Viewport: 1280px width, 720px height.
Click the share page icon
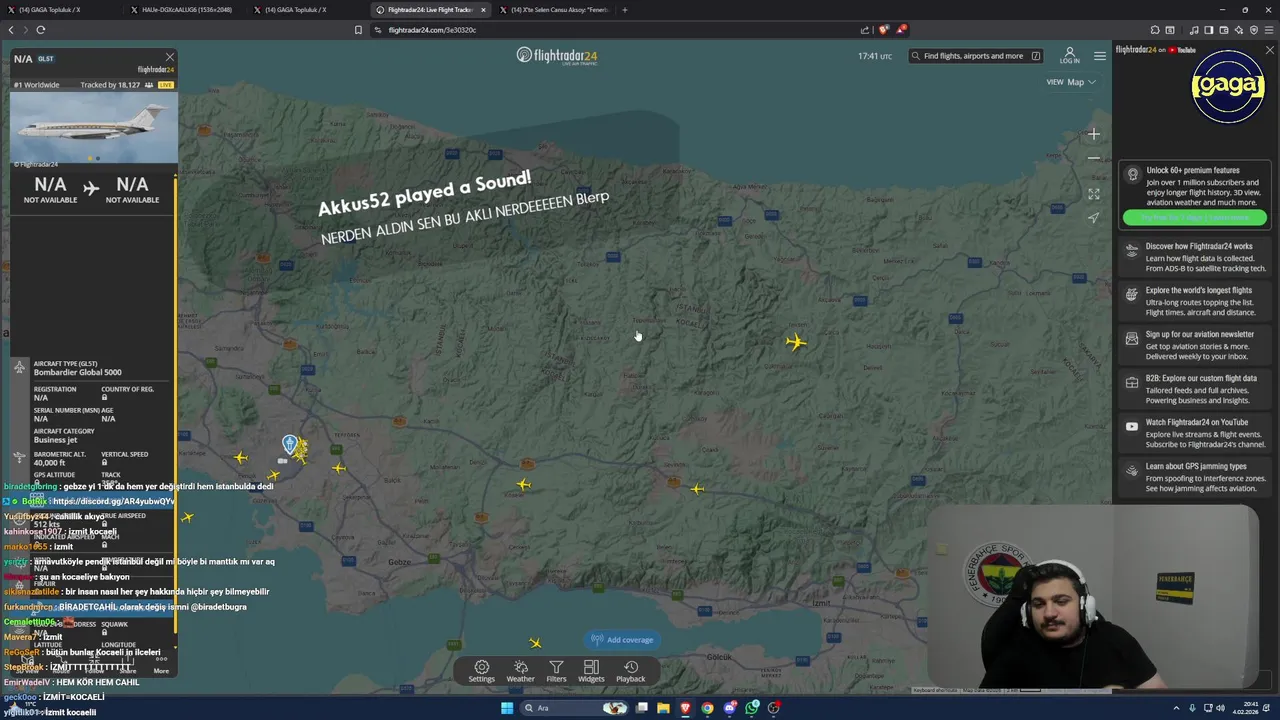(865, 30)
